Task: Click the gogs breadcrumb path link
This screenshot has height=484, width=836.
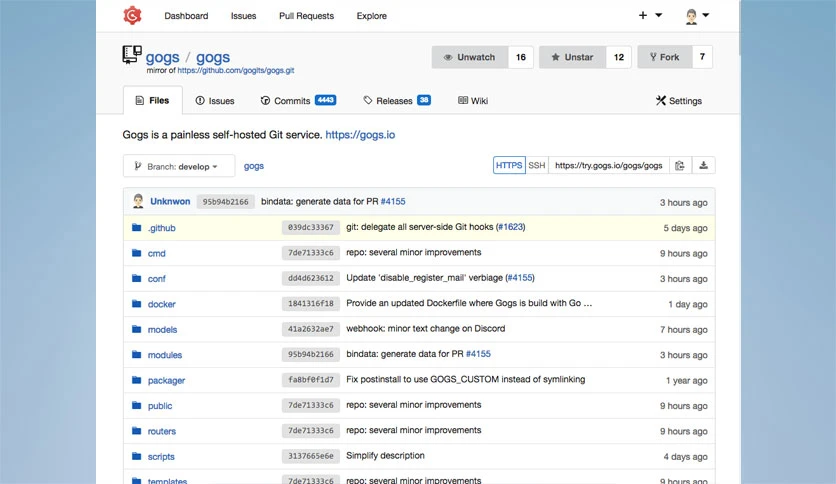Action: (254, 166)
